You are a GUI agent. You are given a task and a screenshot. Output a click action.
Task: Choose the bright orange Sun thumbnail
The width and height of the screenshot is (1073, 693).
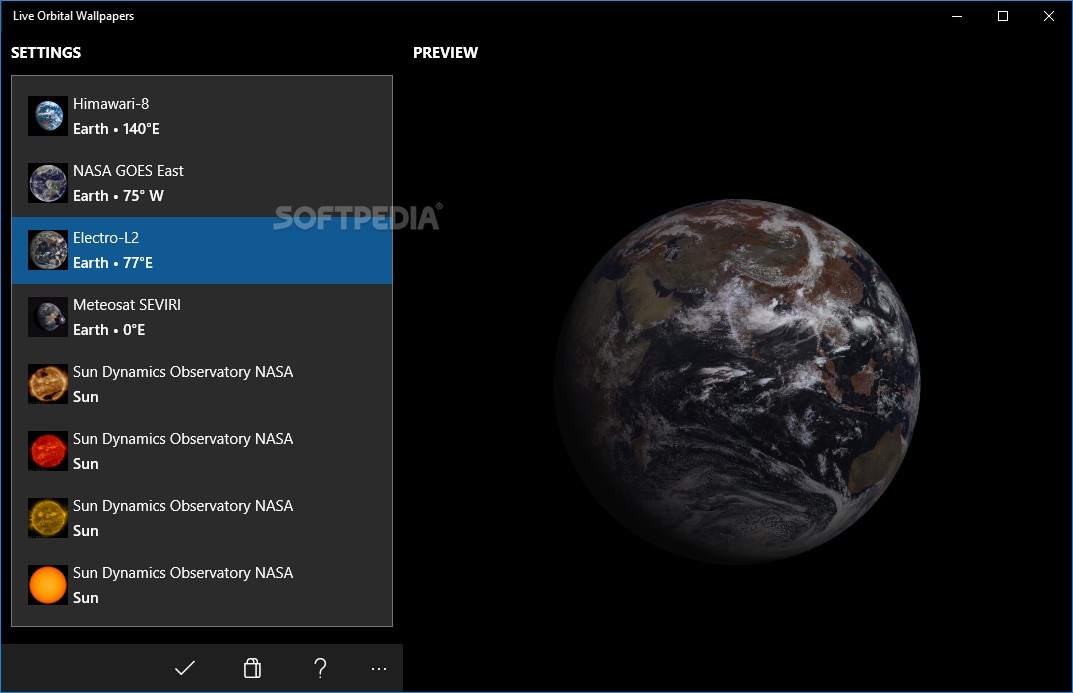pyautogui.click(x=48, y=585)
